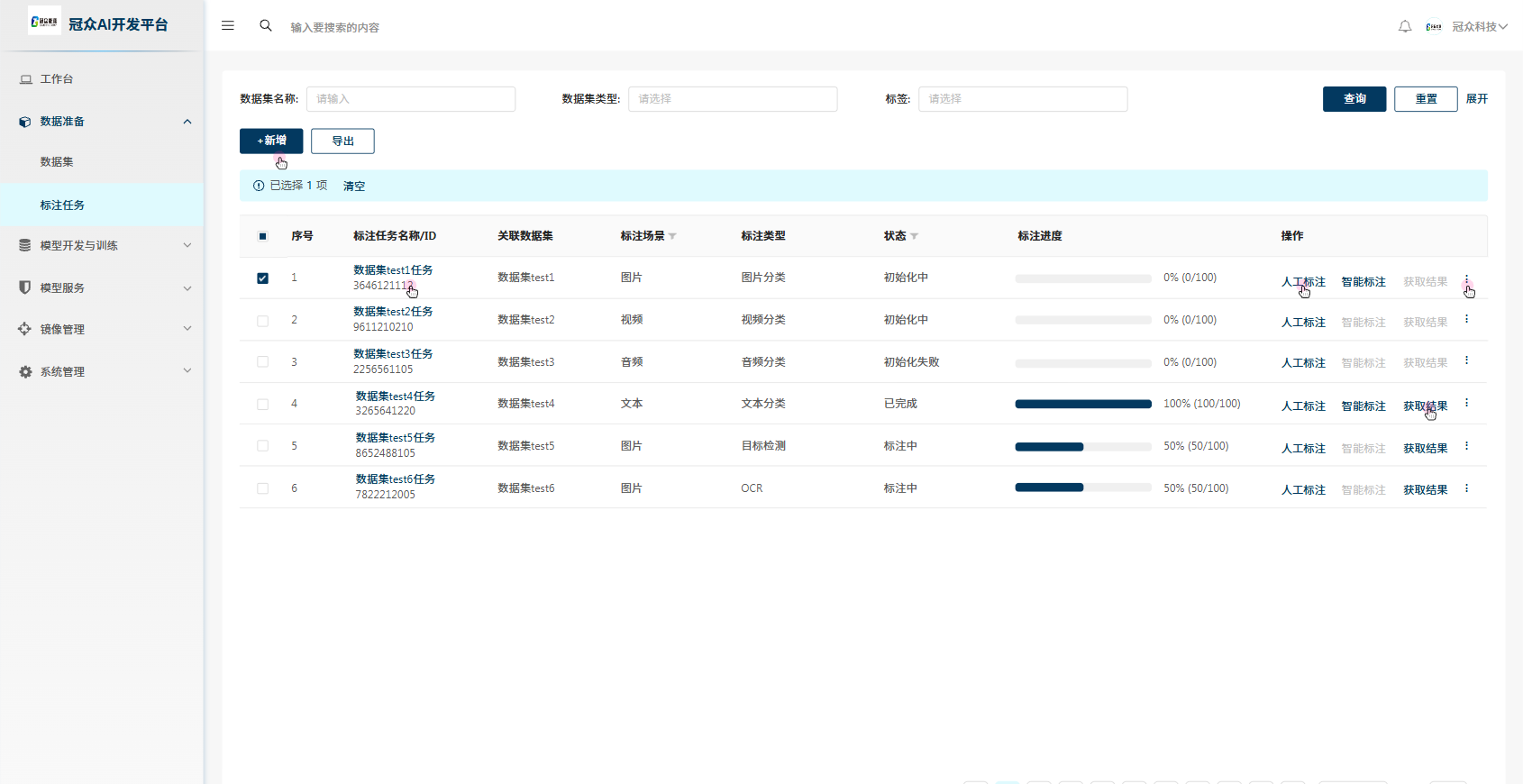Click the 数据集名称 input field
The height and width of the screenshot is (784, 1523).
pyautogui.click(x=410, y=99)
